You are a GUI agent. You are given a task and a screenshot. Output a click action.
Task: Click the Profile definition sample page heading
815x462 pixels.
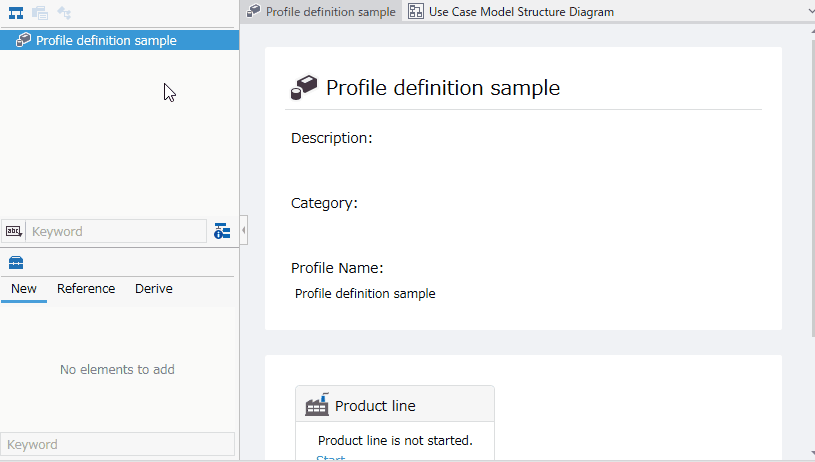[x=443, y=87]
